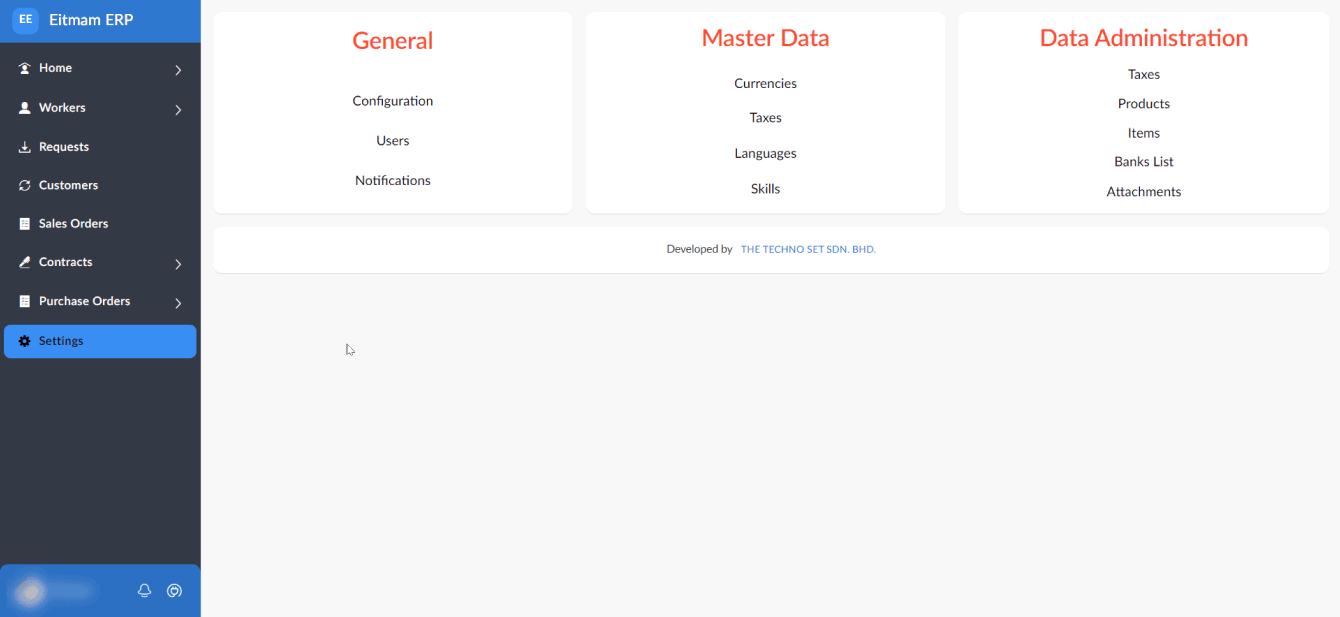Visit THE TECHNO SET SDN. BHD. link

[808, 249]
